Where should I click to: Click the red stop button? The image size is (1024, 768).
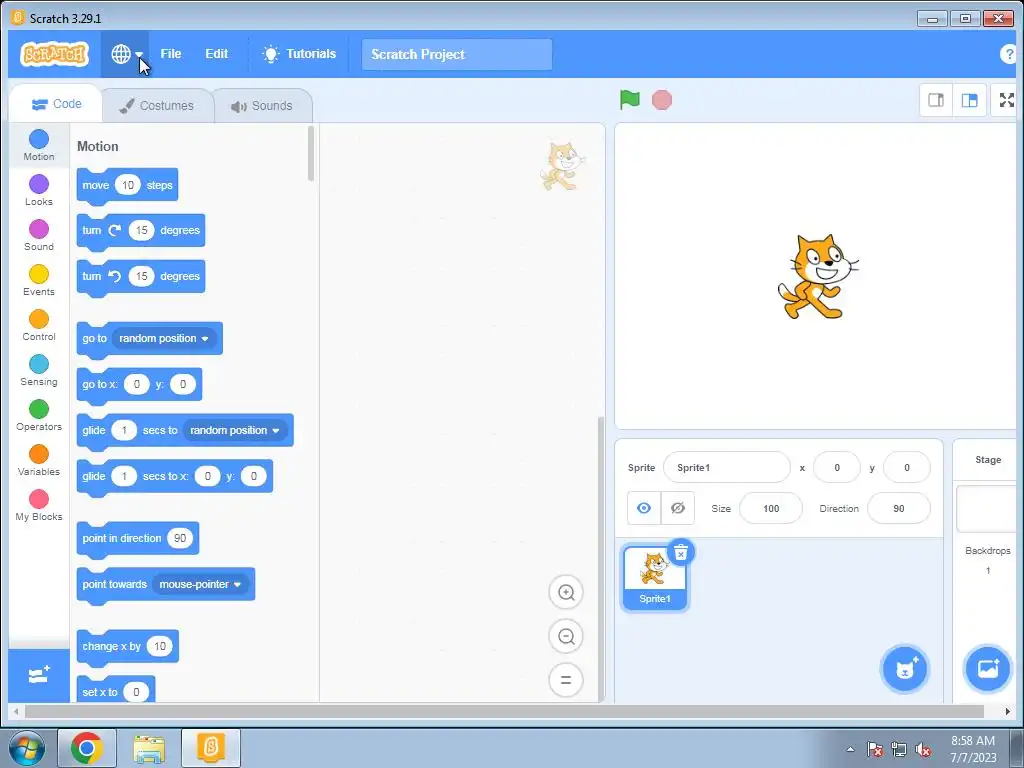pyautogui.click(x=662, y=100)
